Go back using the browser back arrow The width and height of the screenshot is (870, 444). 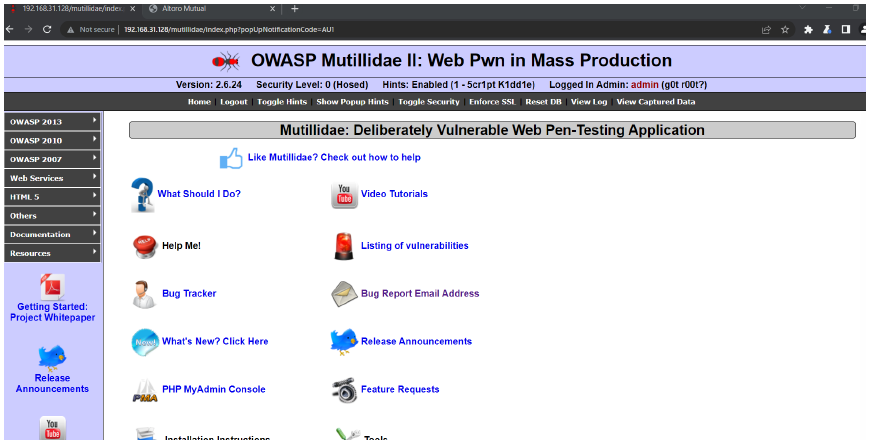pos(9,29)
